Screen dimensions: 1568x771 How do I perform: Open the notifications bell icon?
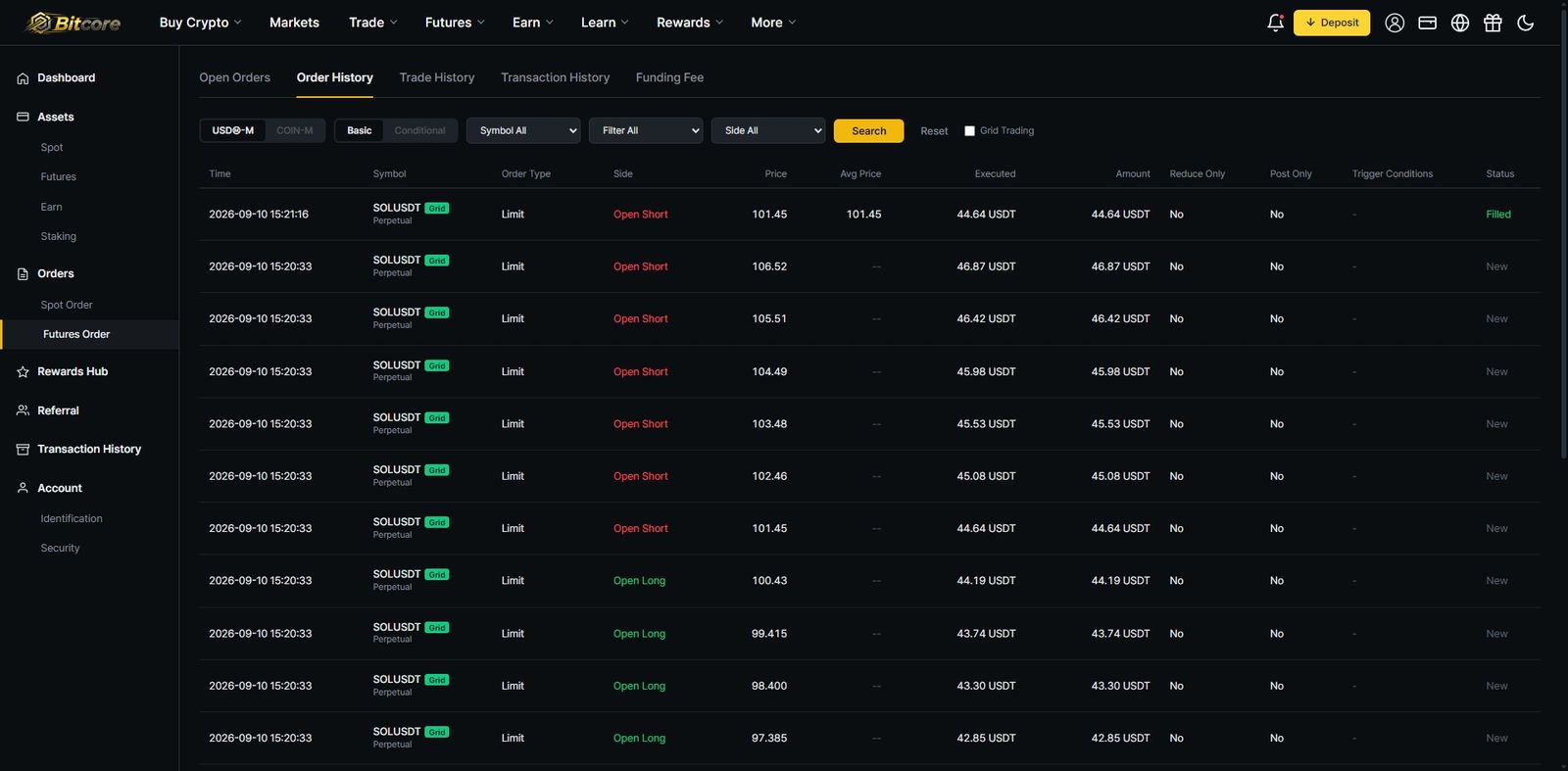click(x=1275, y=23)
